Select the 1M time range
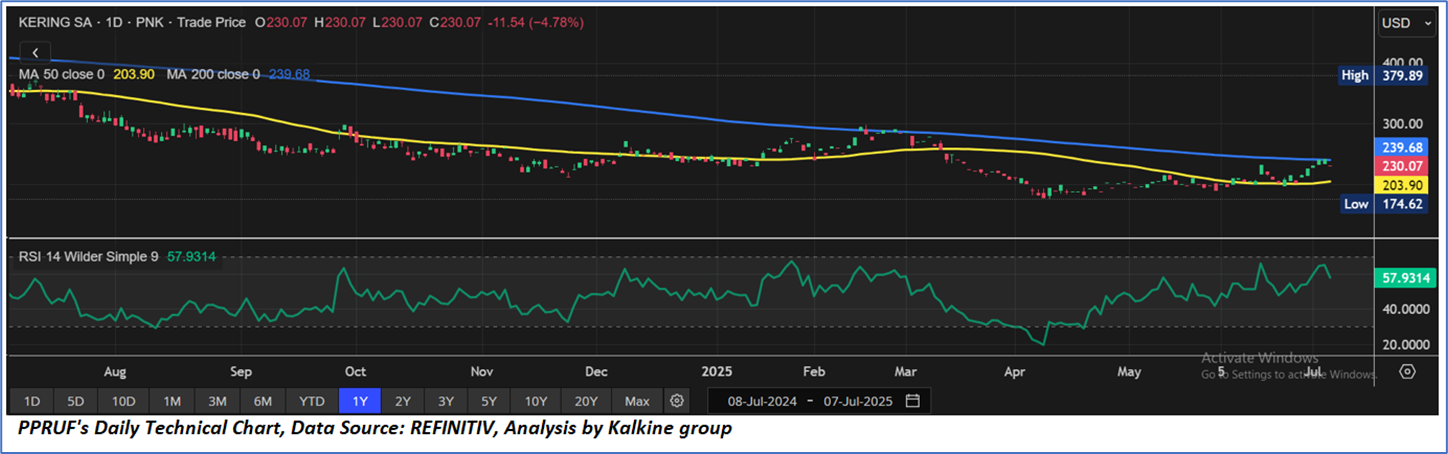This screenshot has height=454, width=1448. 172,401
